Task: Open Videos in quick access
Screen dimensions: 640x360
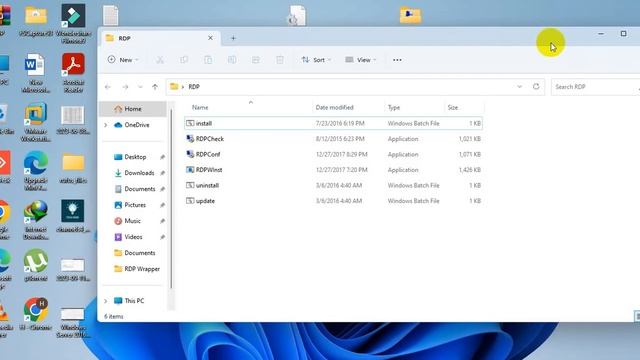Action: 133,237
